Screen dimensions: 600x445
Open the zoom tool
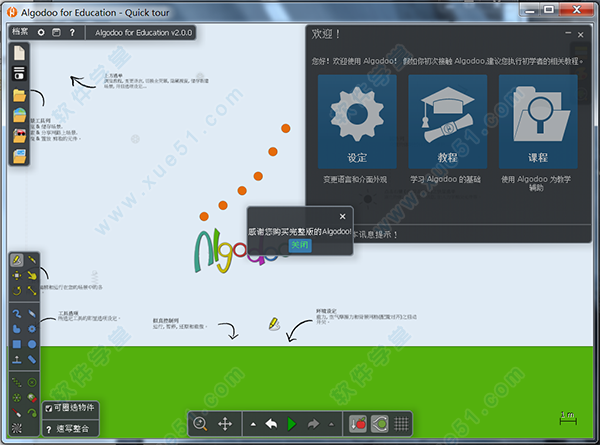[x=200, y=424]
